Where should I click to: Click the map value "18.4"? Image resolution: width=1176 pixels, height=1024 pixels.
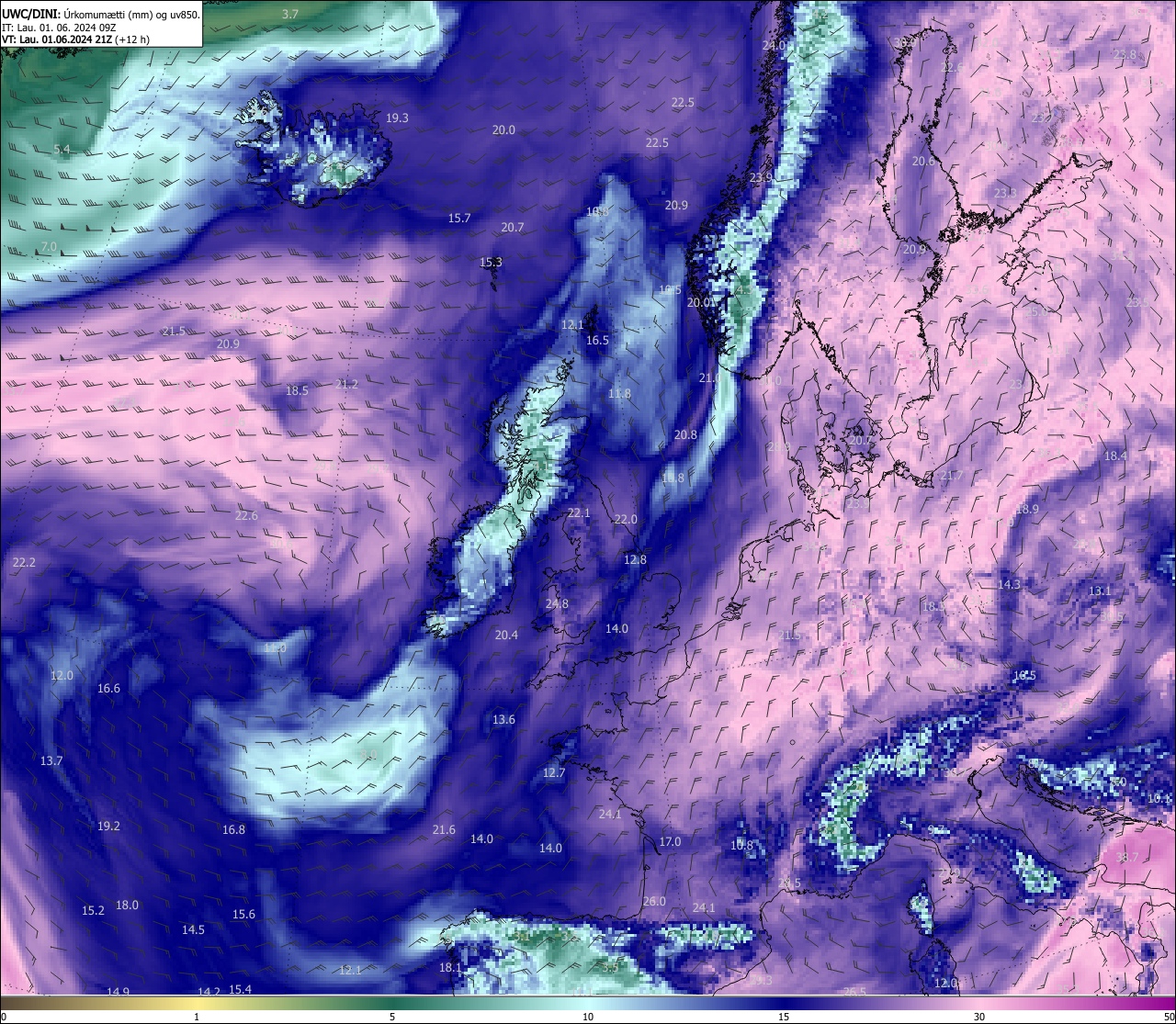point(1115,456)
